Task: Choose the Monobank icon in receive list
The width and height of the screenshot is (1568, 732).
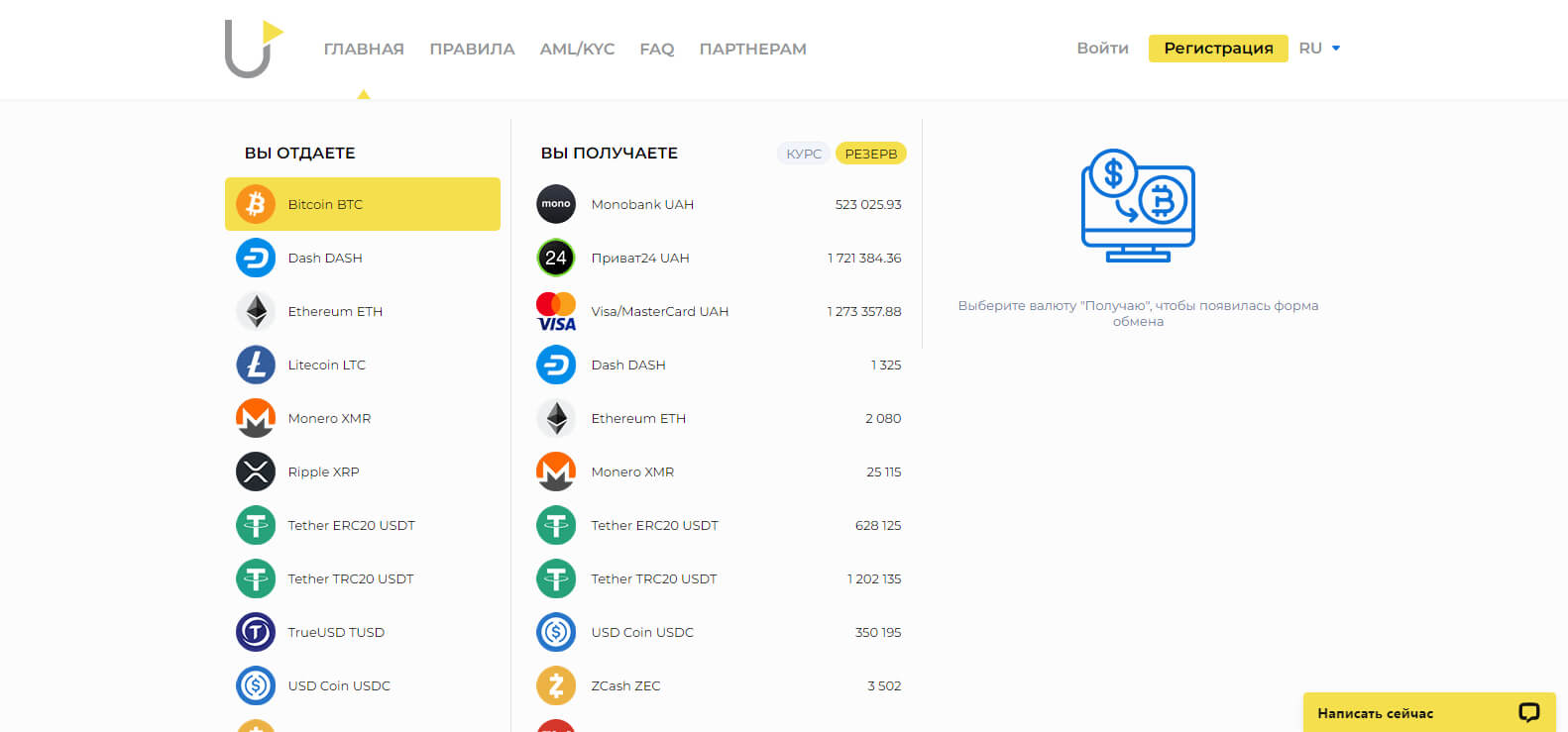Action: coord(556,204)
